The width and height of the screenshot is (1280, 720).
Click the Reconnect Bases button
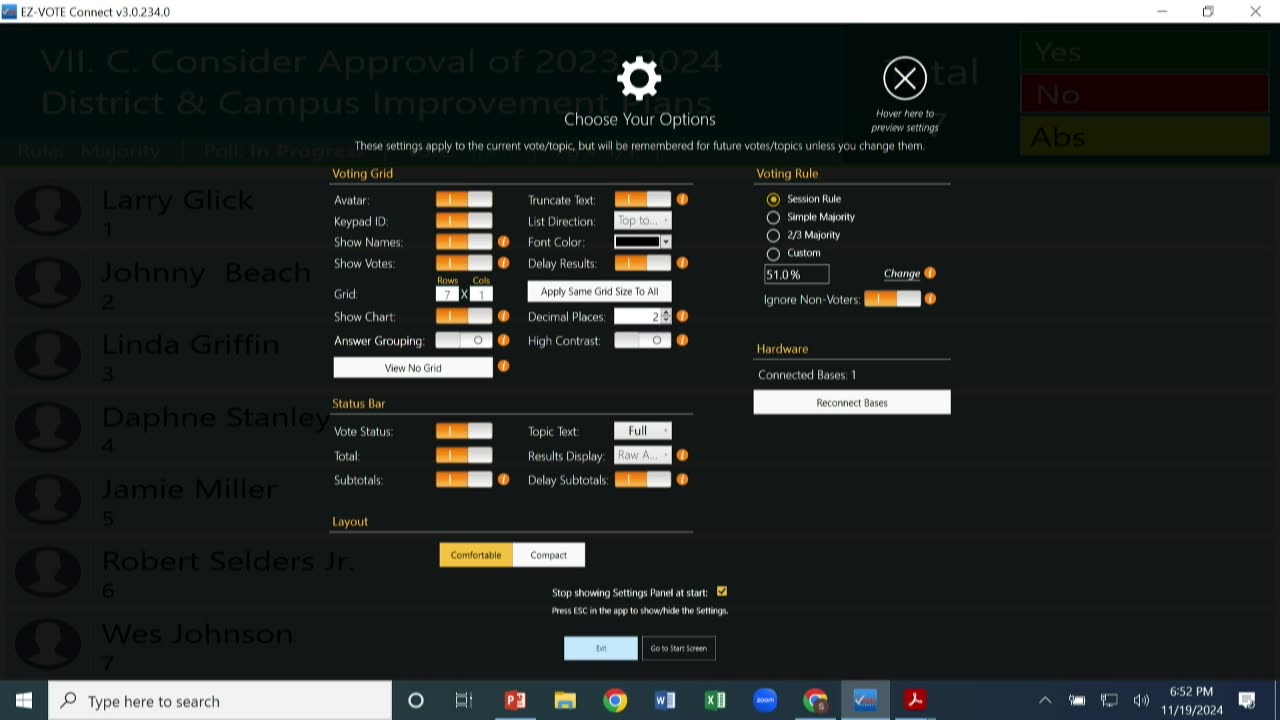click(852, 402)
